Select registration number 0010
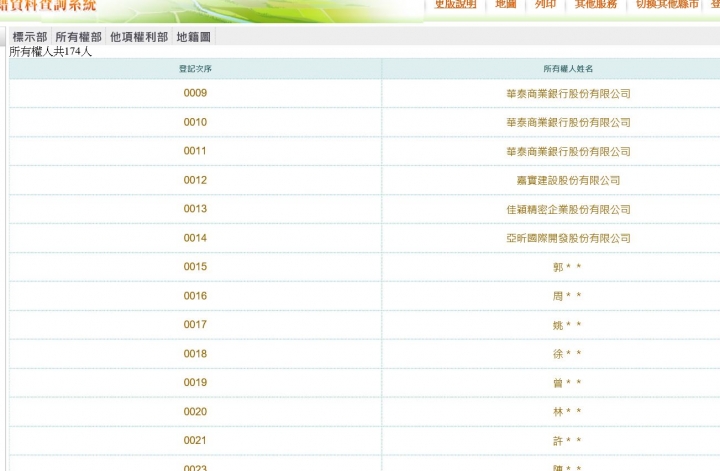Screen dimensions: 720x471 195,122
